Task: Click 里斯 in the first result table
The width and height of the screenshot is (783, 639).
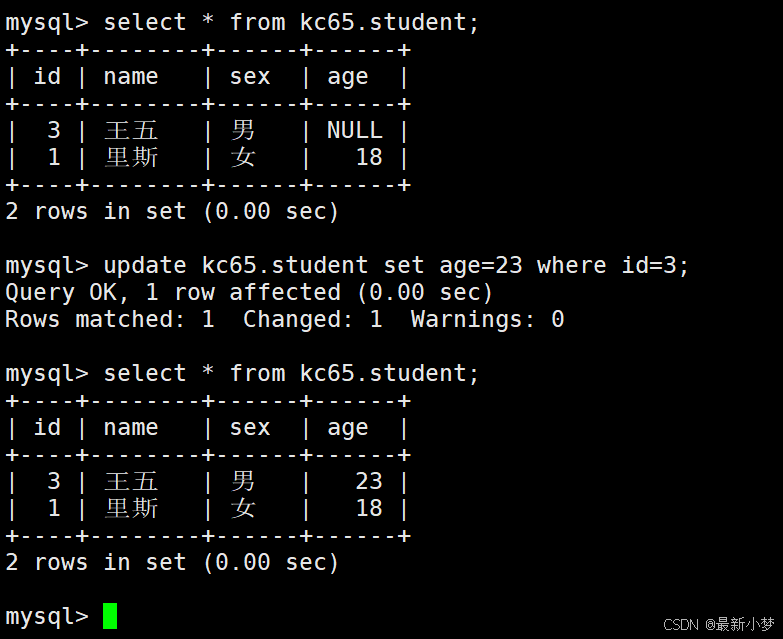Action: coord(131,157)
